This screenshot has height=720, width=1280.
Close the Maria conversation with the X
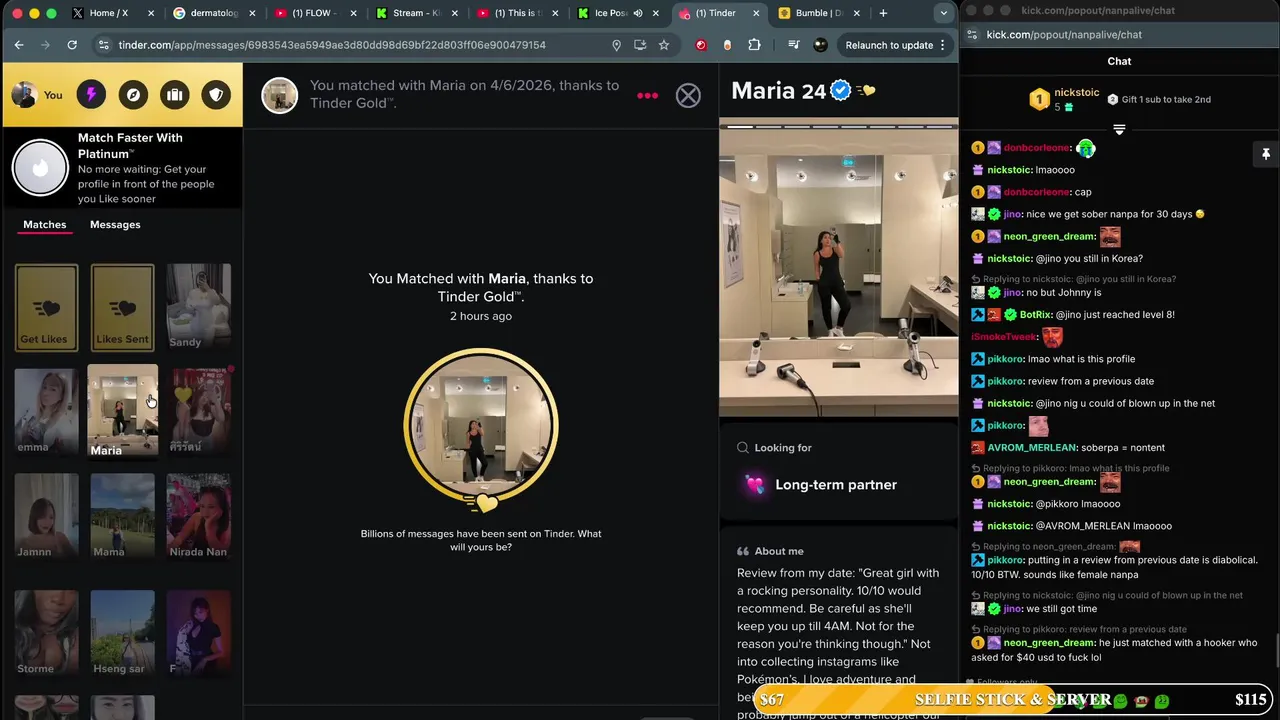pyautogui.click(x=688, y=95)
